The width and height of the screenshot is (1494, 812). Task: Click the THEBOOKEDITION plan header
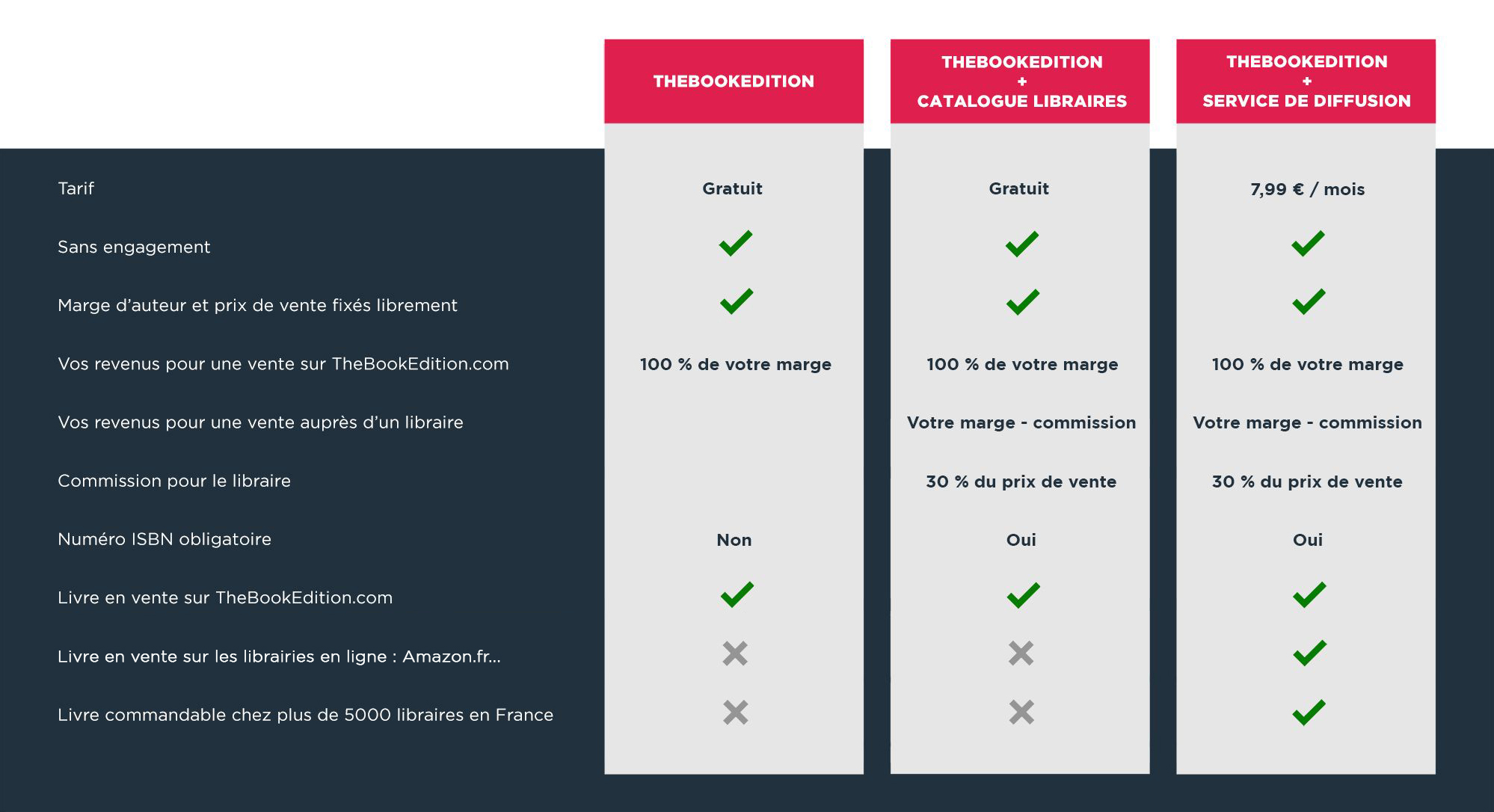[734, 81]
